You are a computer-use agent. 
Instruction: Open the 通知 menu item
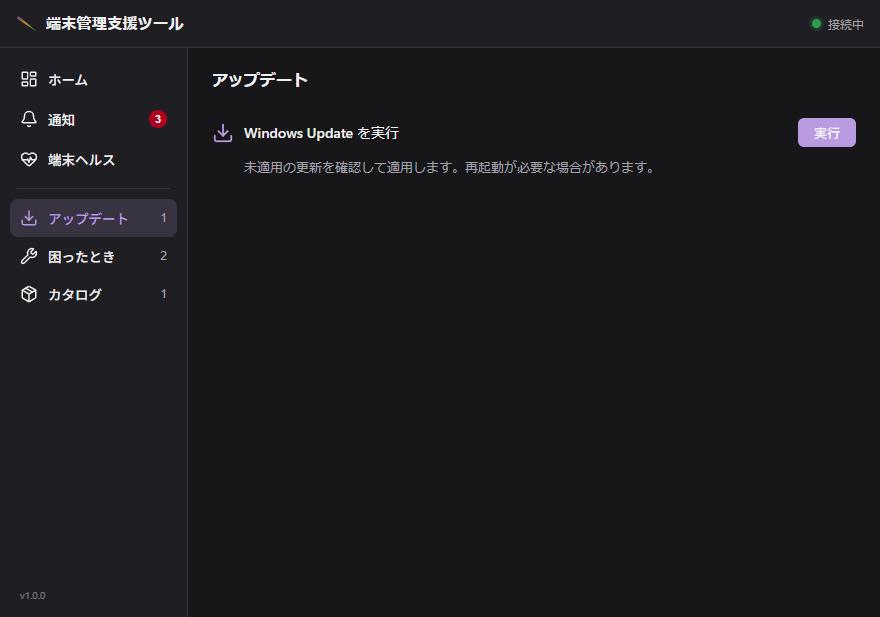[93, 119]
